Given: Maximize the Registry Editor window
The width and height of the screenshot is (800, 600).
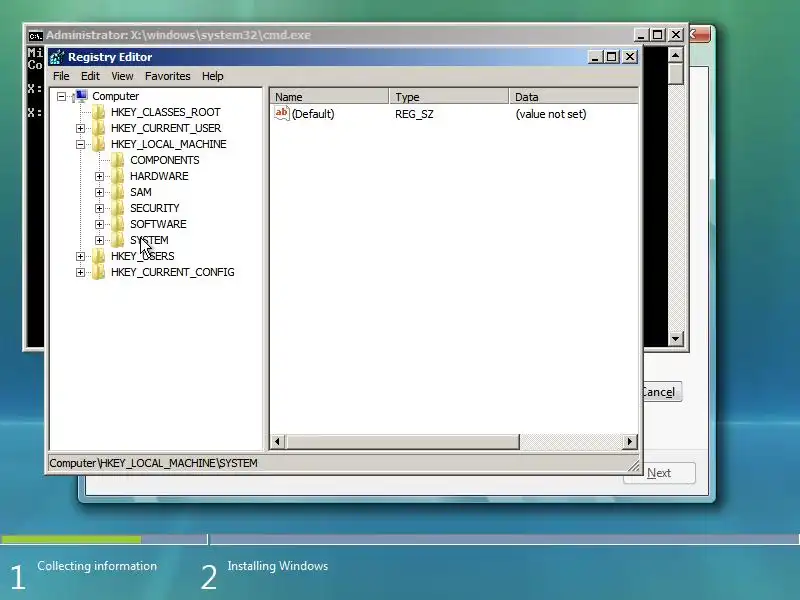Looking at the screenshot, I should click(x=612, y=57).
